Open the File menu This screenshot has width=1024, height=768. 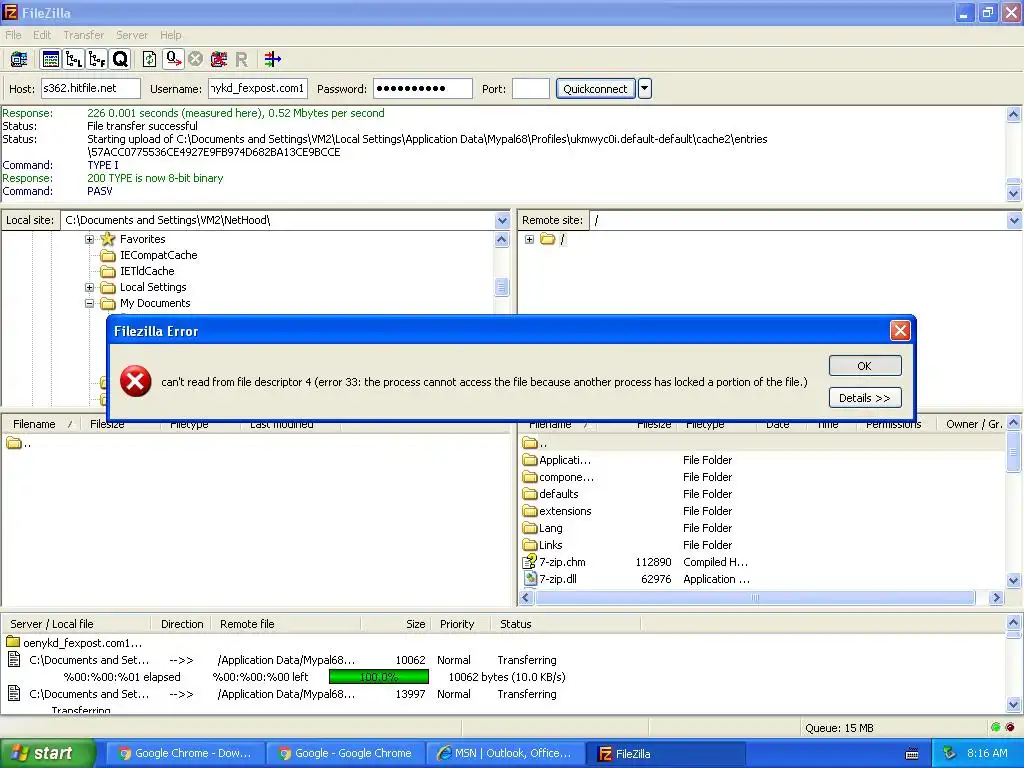13,35
